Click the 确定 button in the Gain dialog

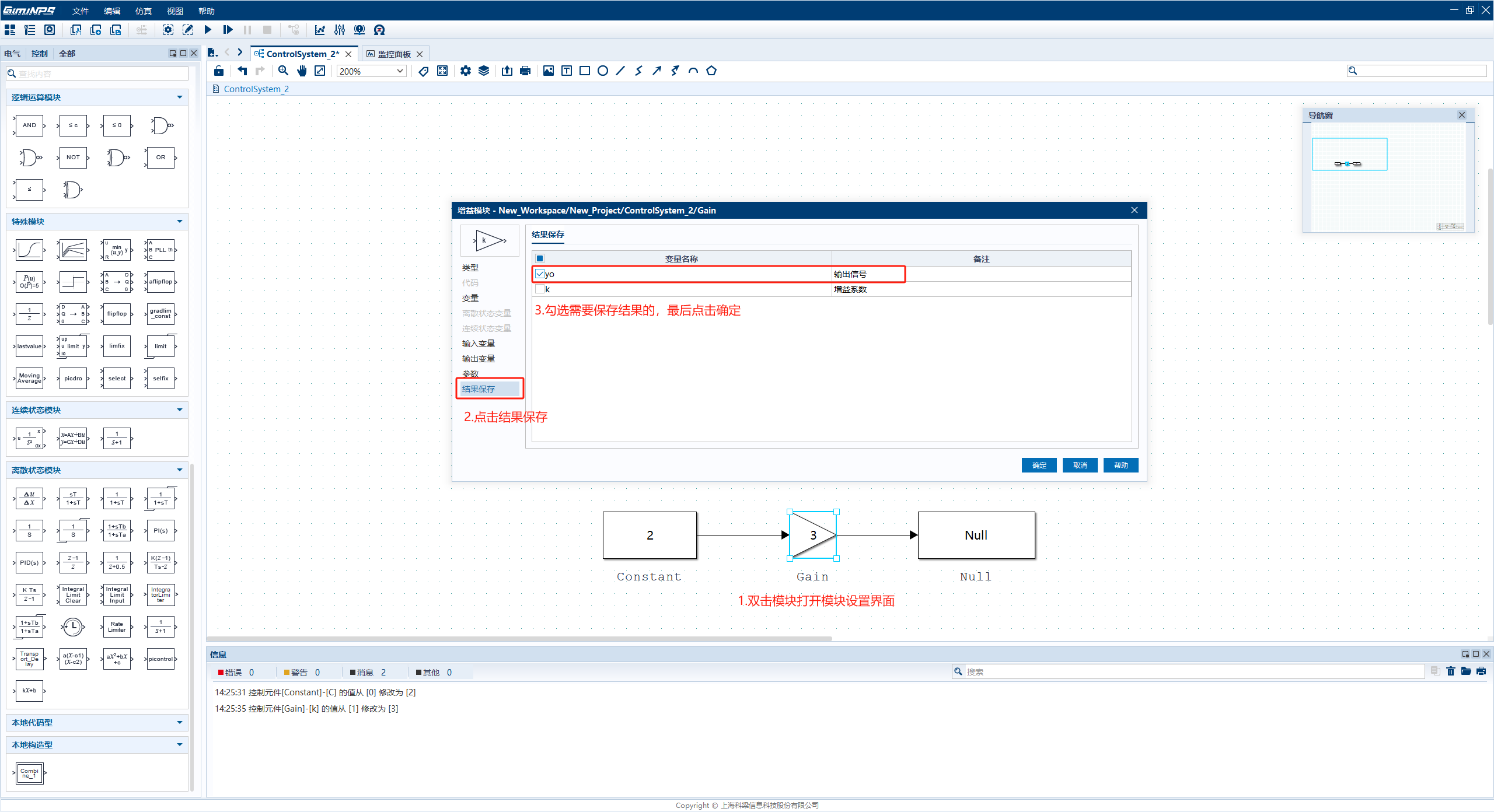point(1039,465)
